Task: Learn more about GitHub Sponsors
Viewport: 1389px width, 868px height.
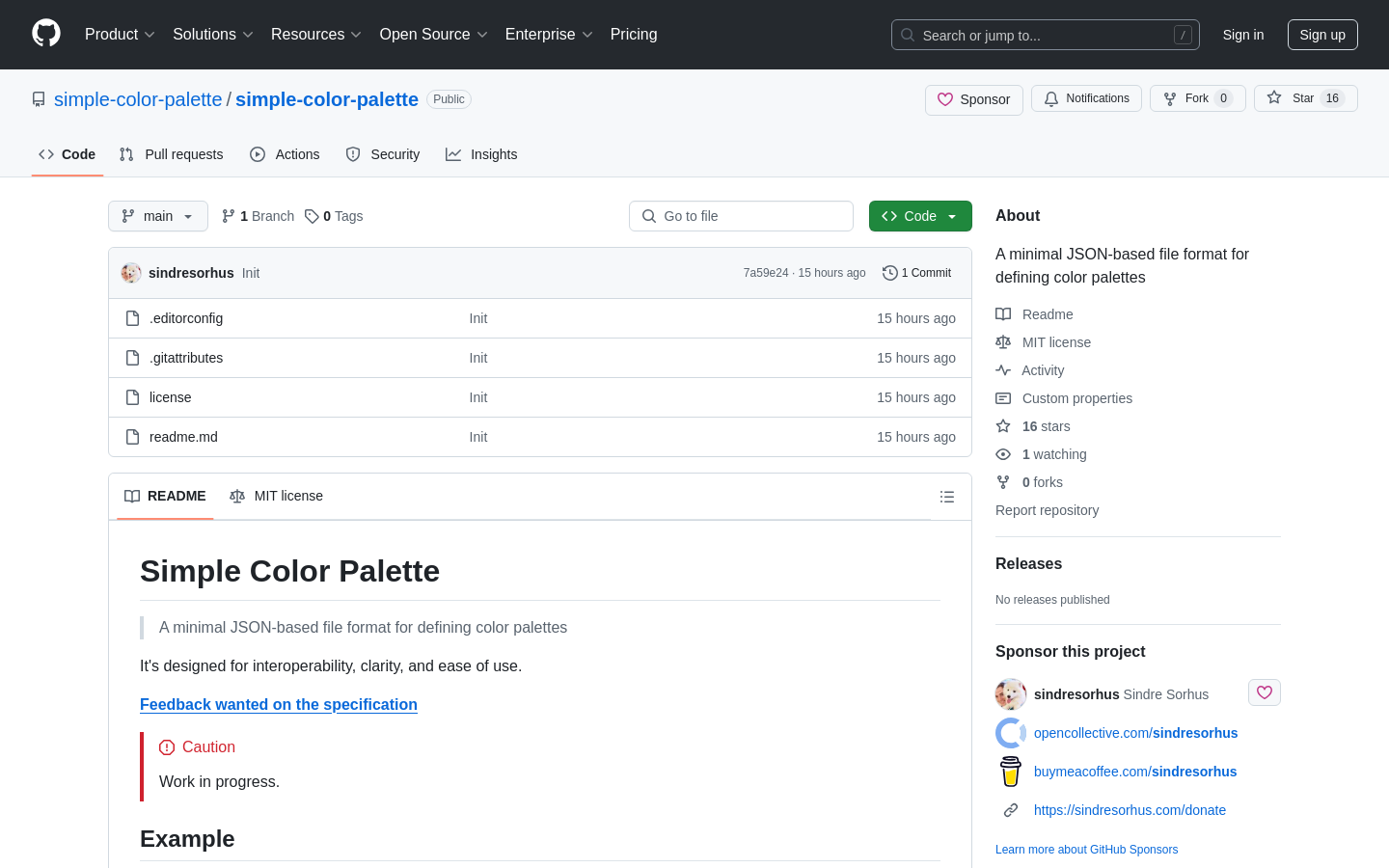Action: tap(1086, 850)
